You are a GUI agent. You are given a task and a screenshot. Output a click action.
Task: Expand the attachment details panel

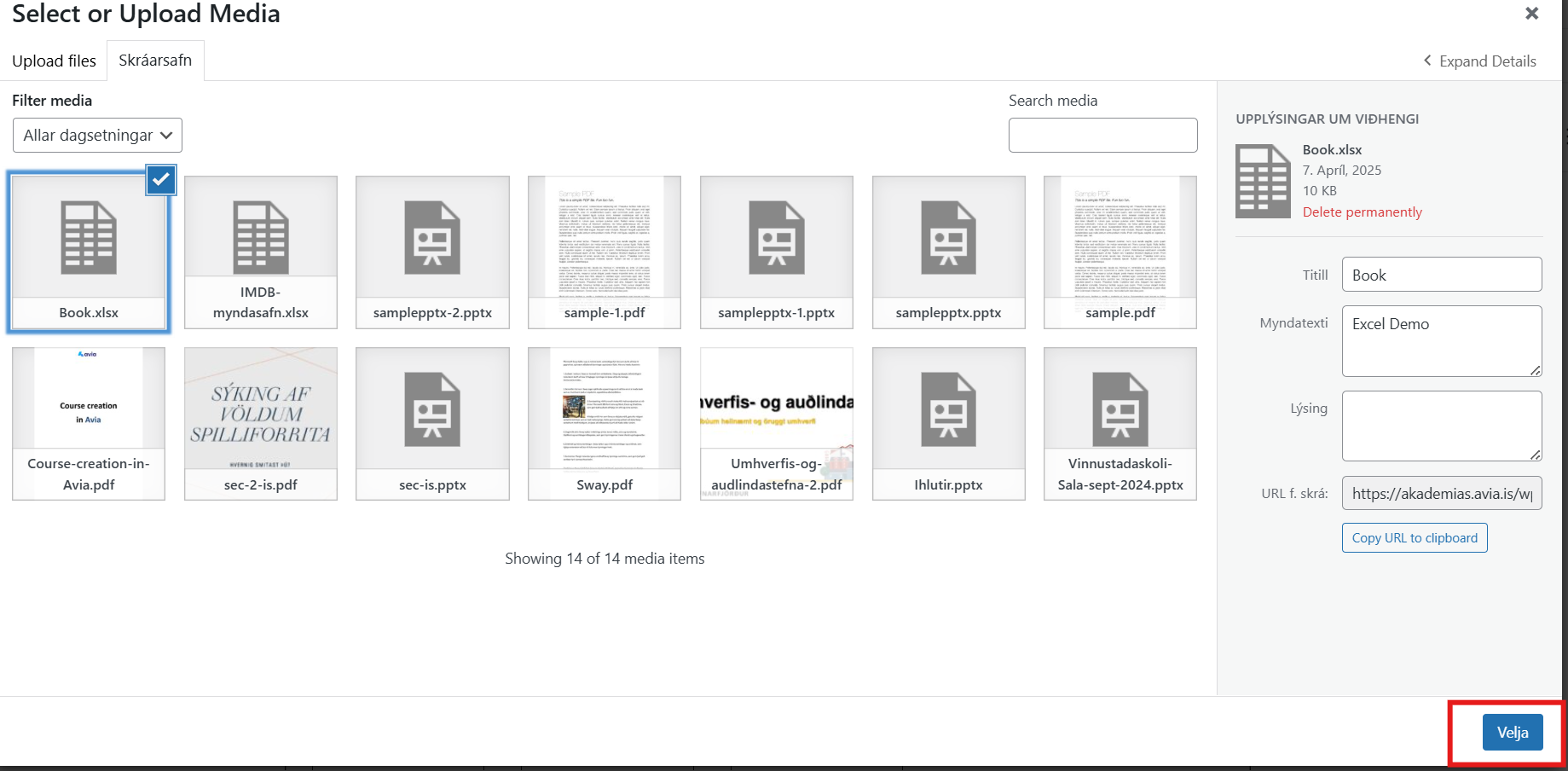point(1480,61)
